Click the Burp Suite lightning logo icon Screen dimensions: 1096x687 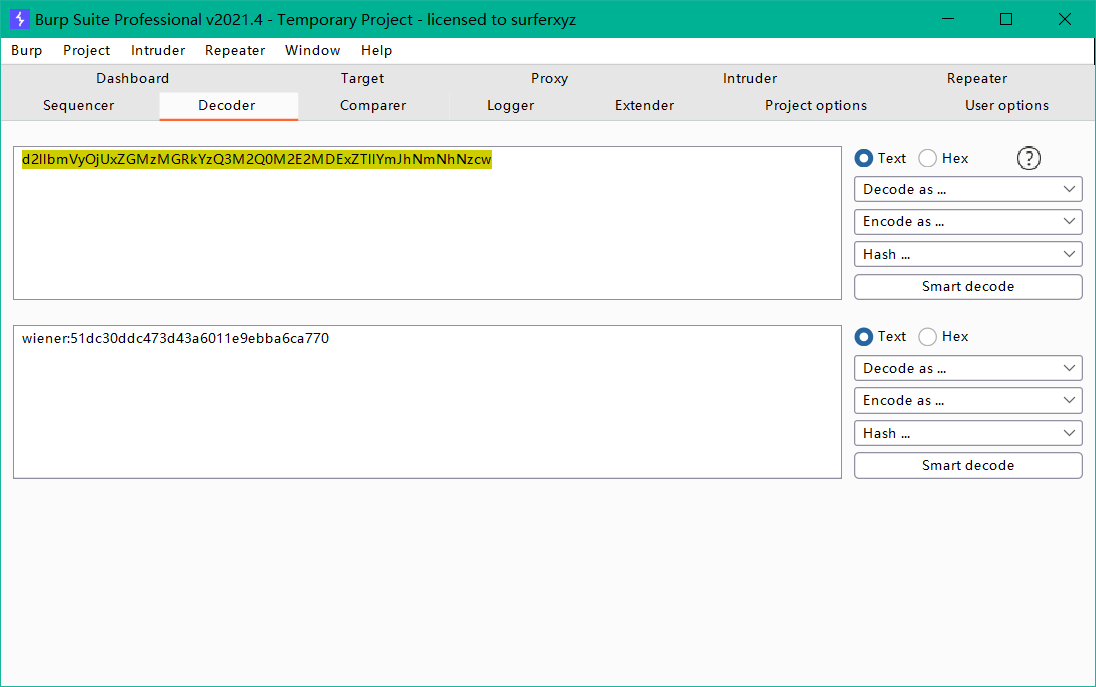[20, 19]
